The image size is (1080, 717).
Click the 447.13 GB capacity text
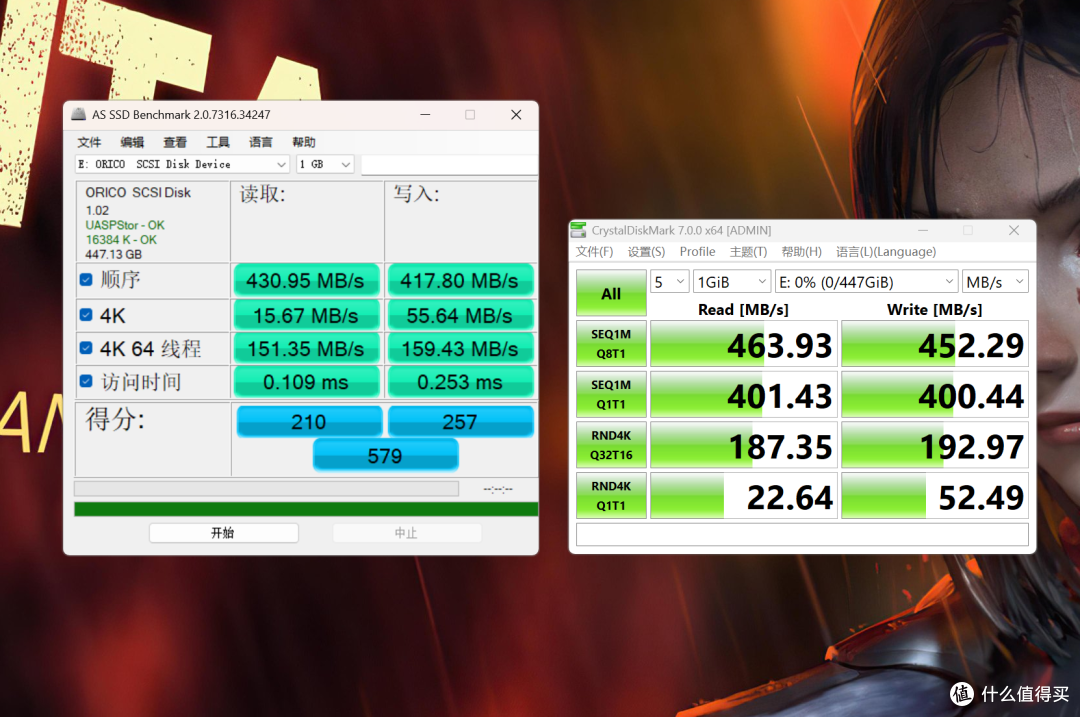pos(114,254)
